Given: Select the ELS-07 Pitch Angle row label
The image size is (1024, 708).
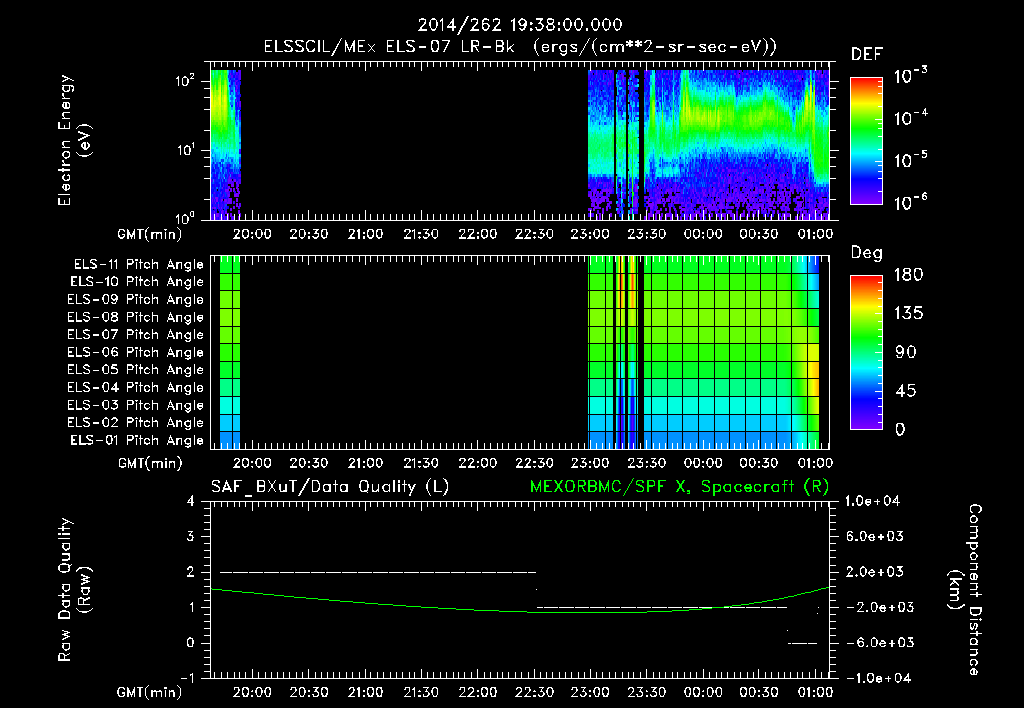Looking at the screenshot, I should 135,334.
